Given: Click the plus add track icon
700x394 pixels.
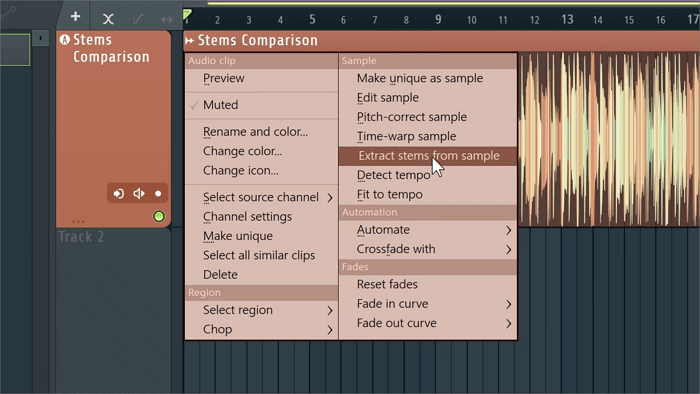Looking at the screenshot, I should [x=75, y=17].
